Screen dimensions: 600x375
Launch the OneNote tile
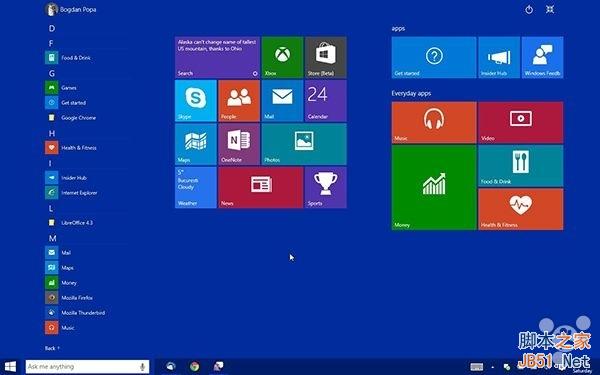[239, 144]
